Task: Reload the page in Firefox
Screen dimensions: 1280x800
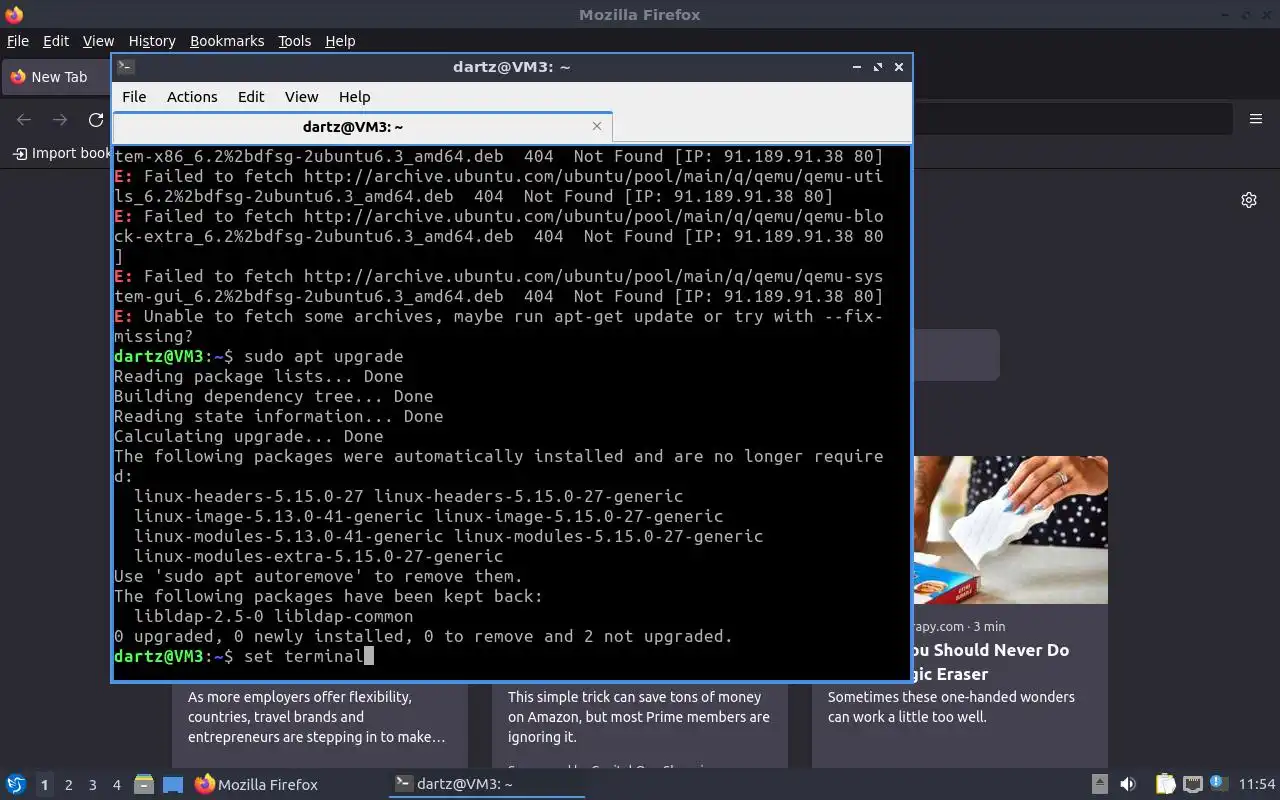Action: [96, 119]
